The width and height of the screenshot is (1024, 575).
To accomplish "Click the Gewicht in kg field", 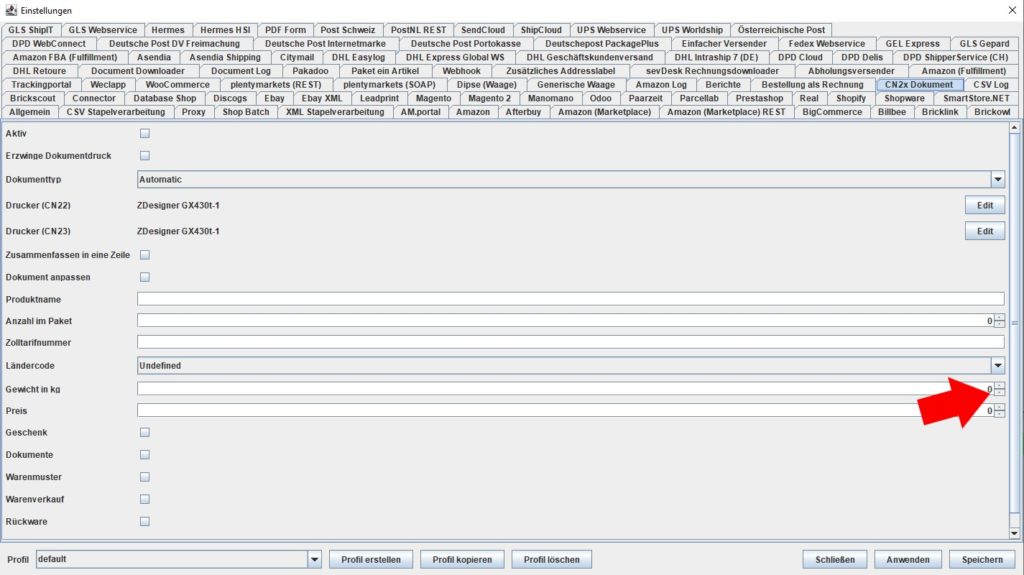I will point(566,389).
